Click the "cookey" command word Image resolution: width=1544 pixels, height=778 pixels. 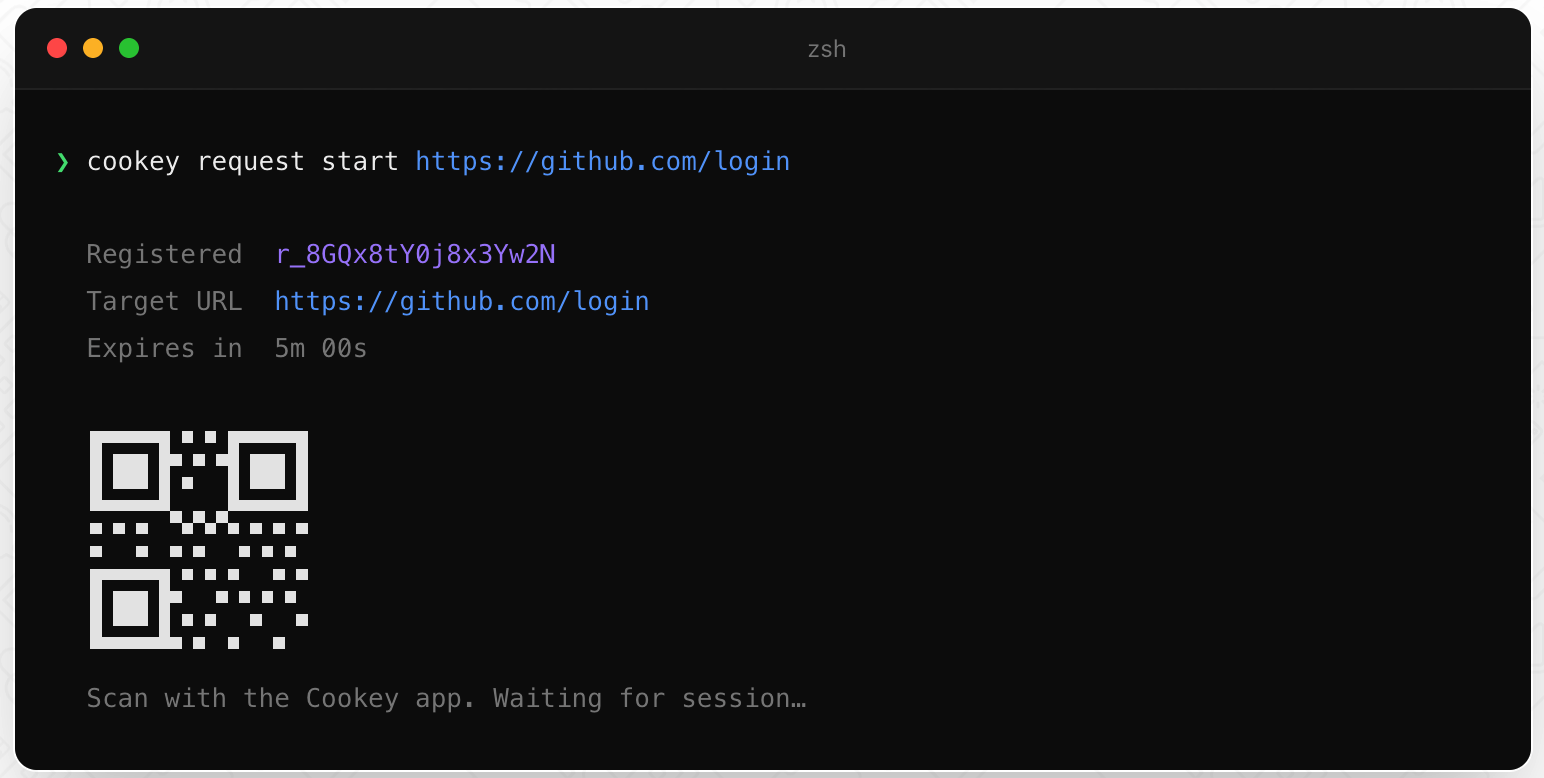(x=133, y=162)
